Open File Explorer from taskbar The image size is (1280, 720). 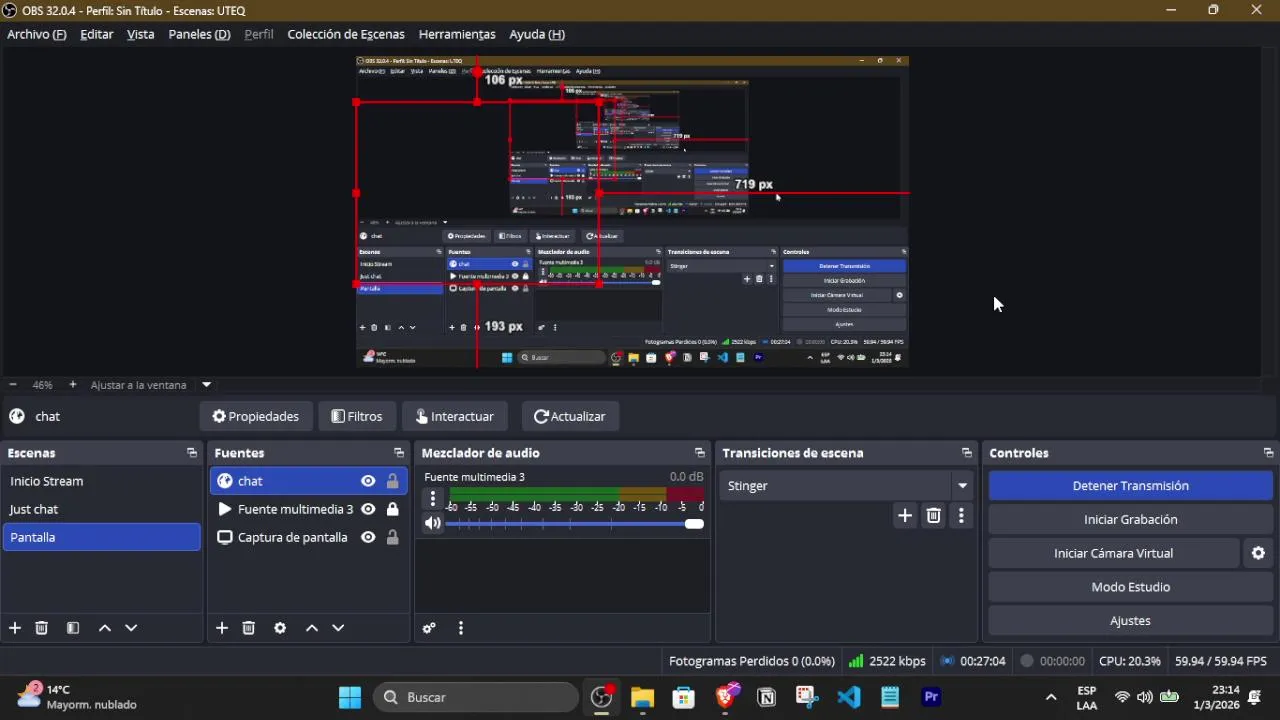point(642,697)
